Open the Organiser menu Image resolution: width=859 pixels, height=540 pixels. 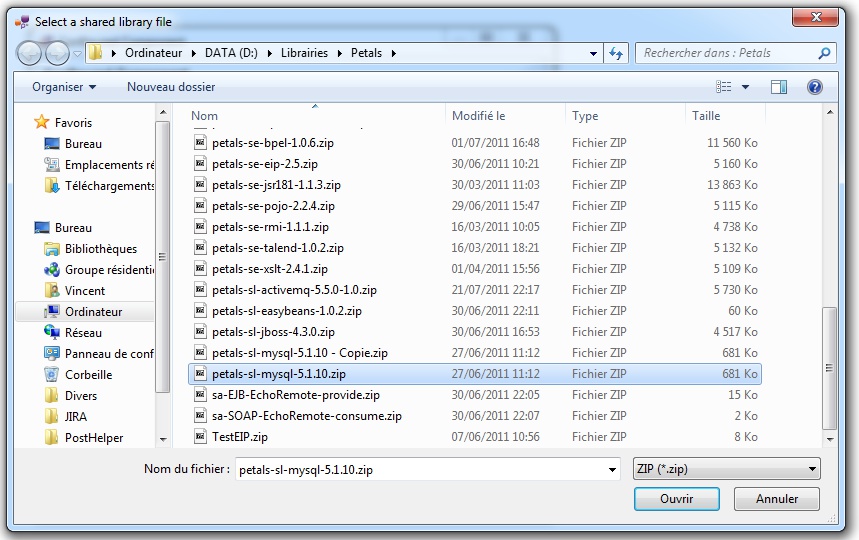[64, 87]
